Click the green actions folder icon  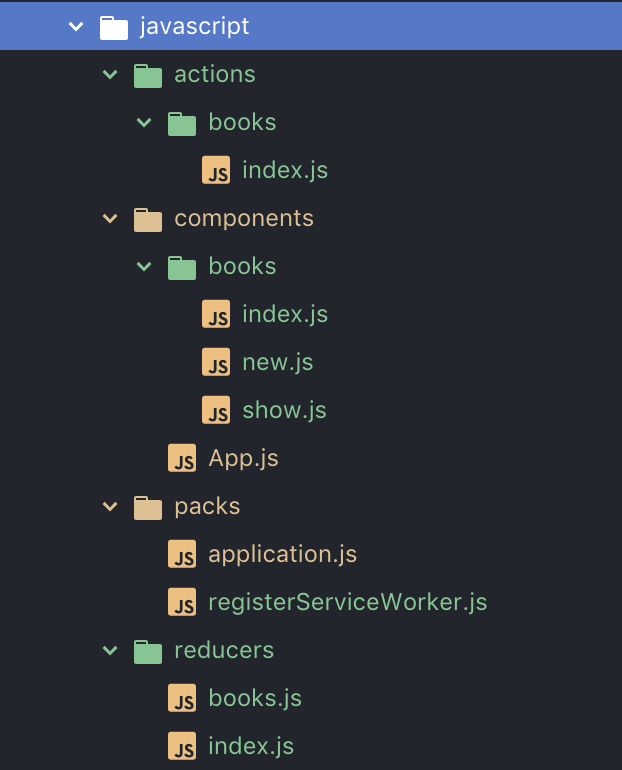(x=148, y=75)
